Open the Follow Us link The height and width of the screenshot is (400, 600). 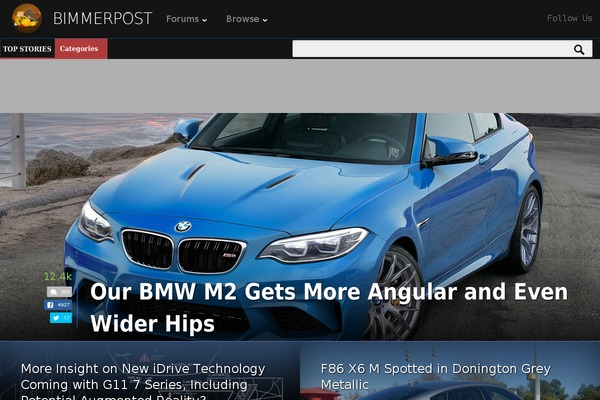[569, 18]
